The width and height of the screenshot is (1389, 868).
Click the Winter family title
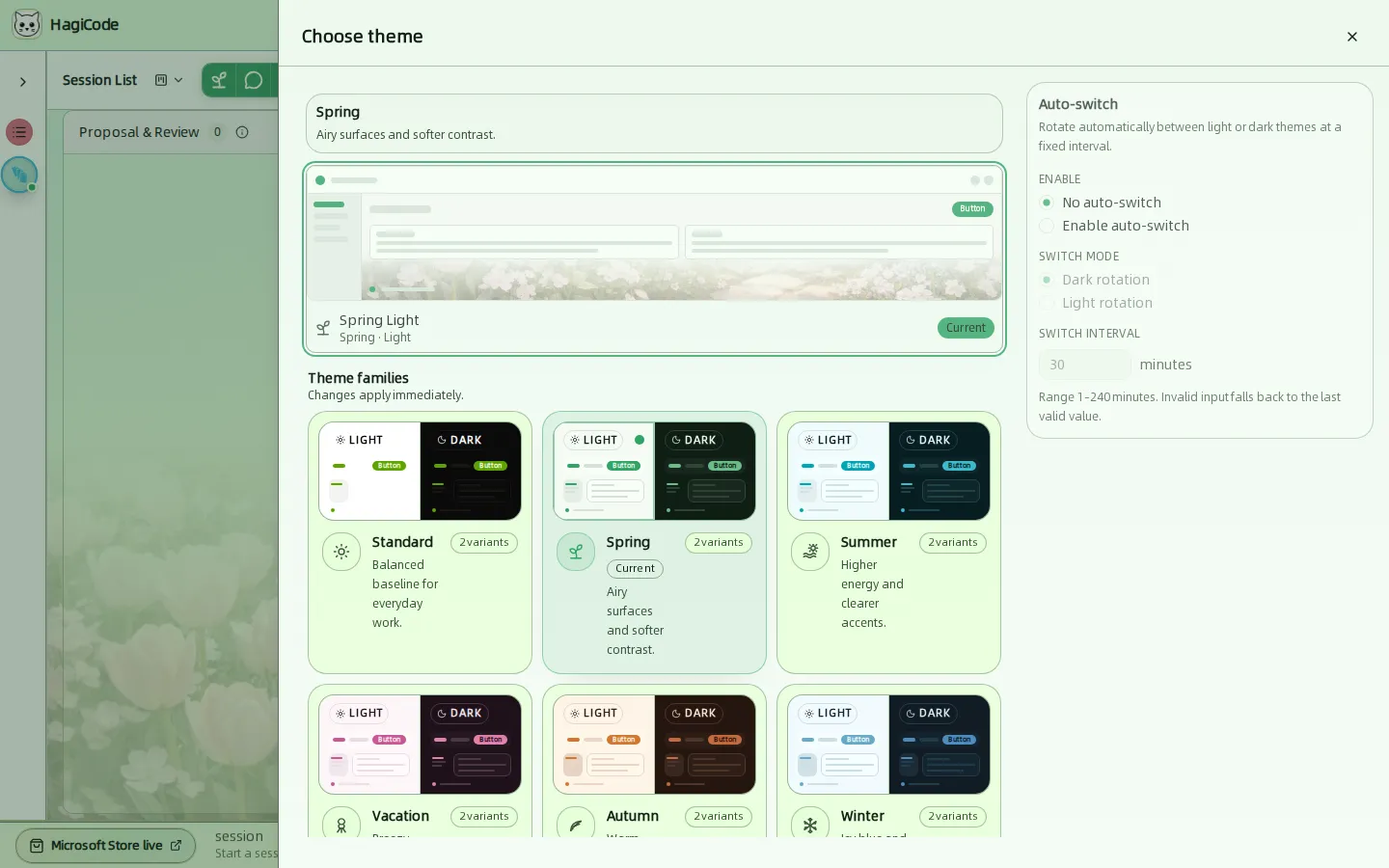[x=862, y=817]
